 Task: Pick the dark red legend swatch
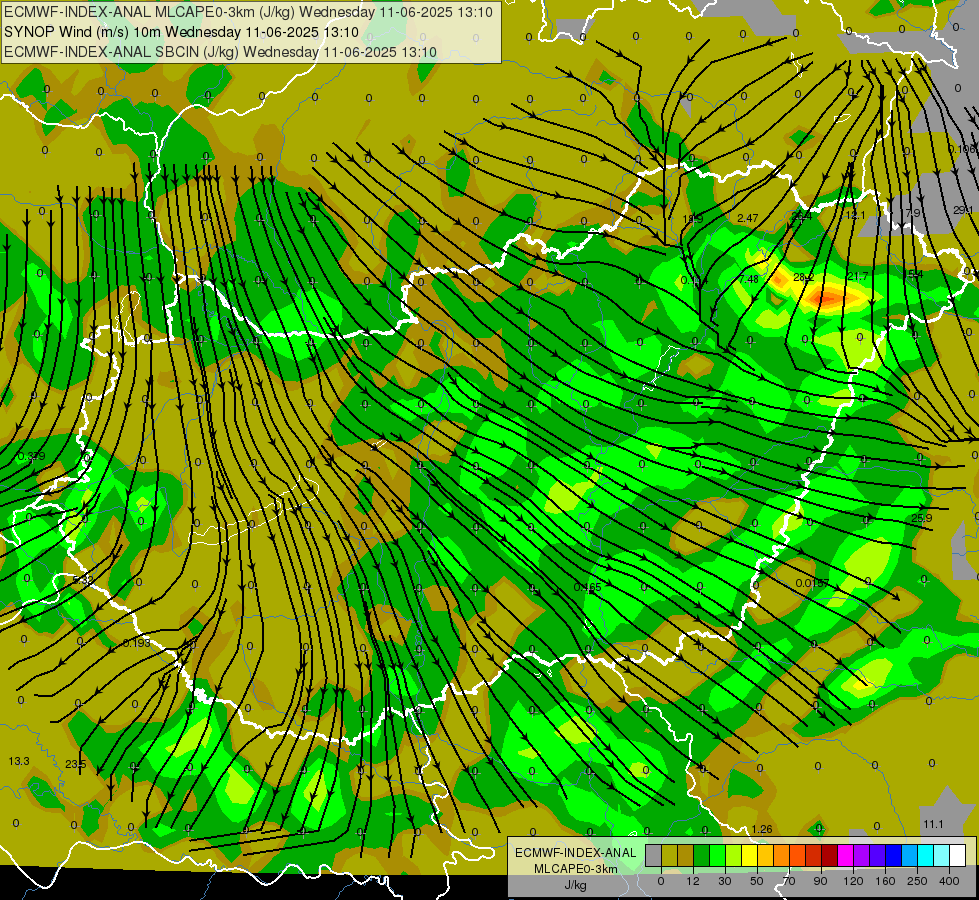pos(830,855)
